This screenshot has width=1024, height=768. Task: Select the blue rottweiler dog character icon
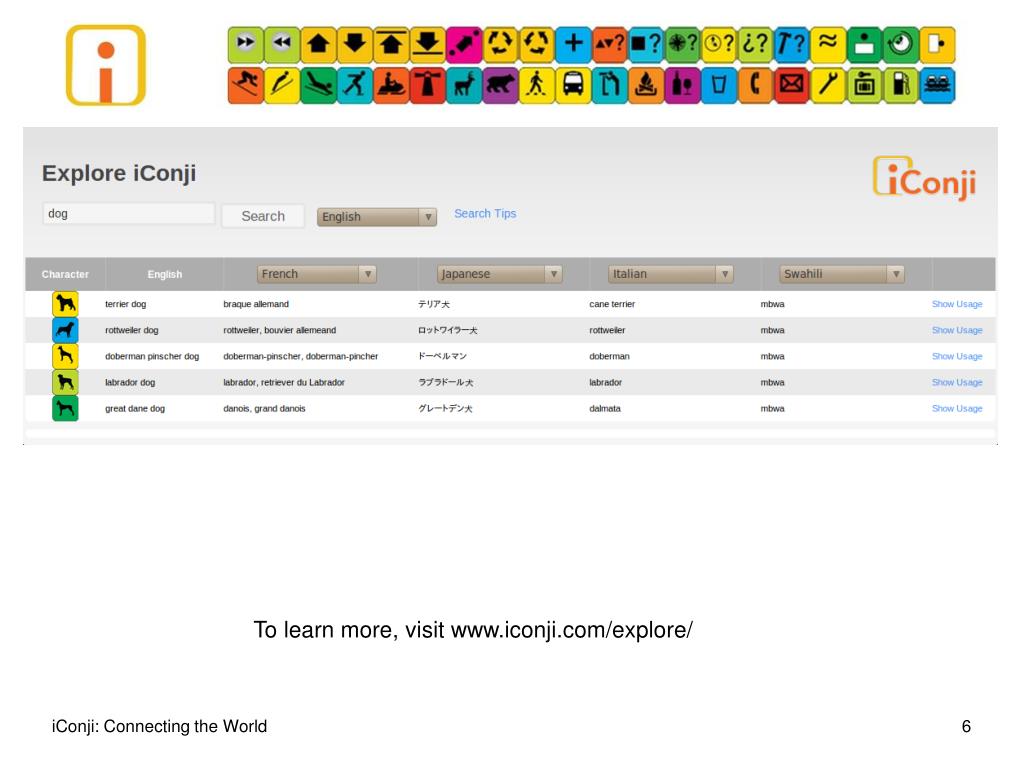pyautogui.click(x=65, y=330)
